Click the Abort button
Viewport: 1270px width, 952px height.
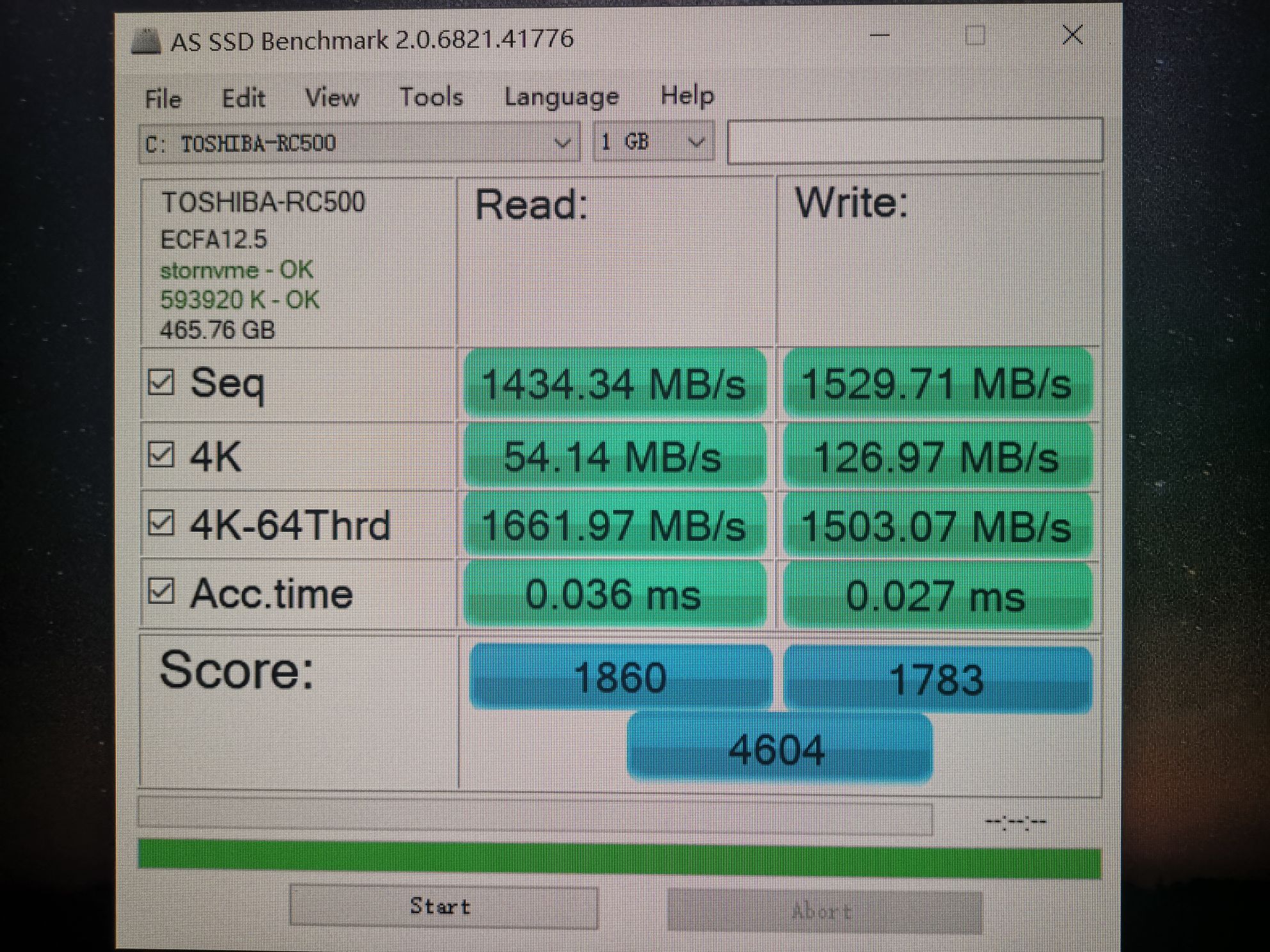[x=824, y=910]
